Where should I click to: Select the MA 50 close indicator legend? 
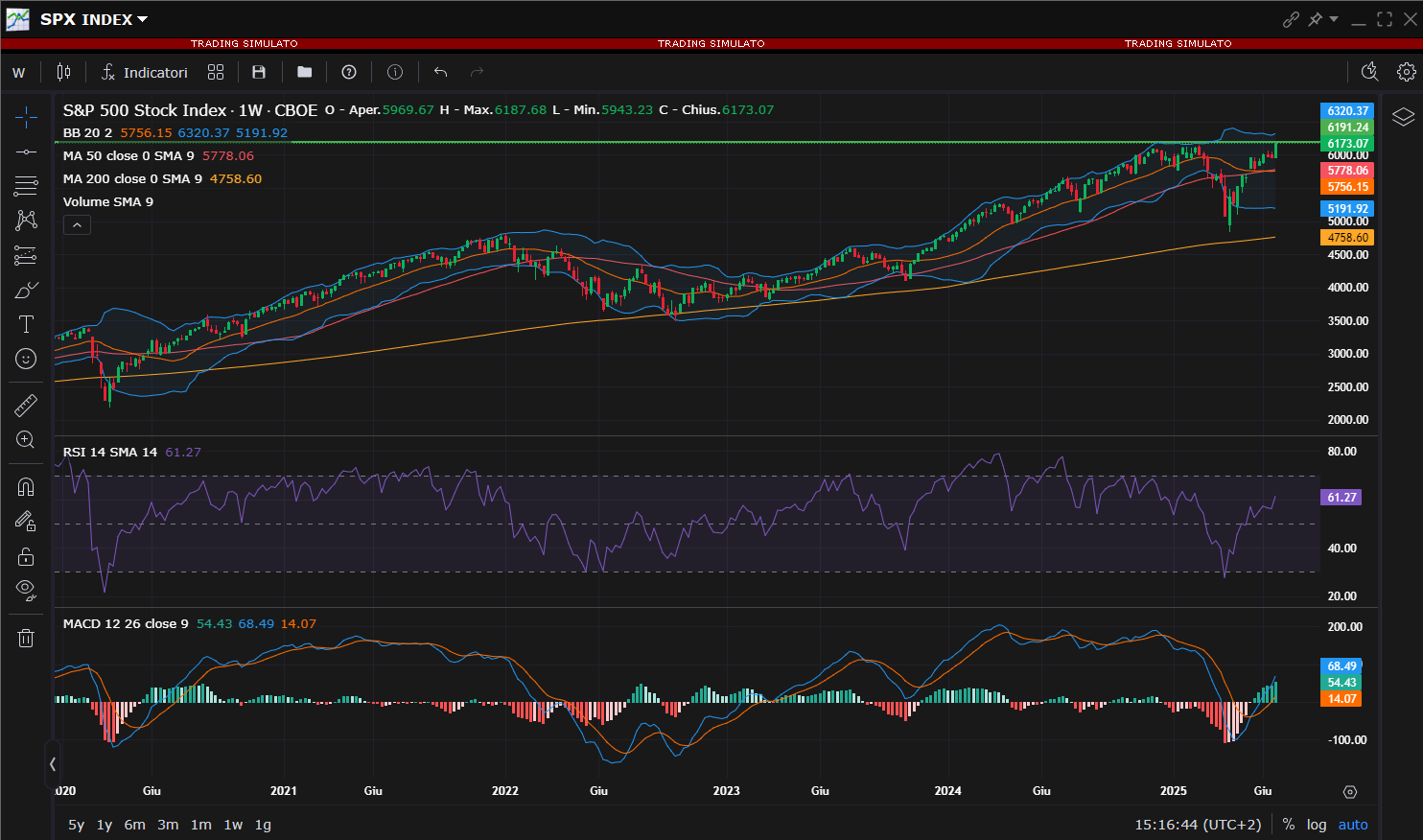(x=128, y=155)
